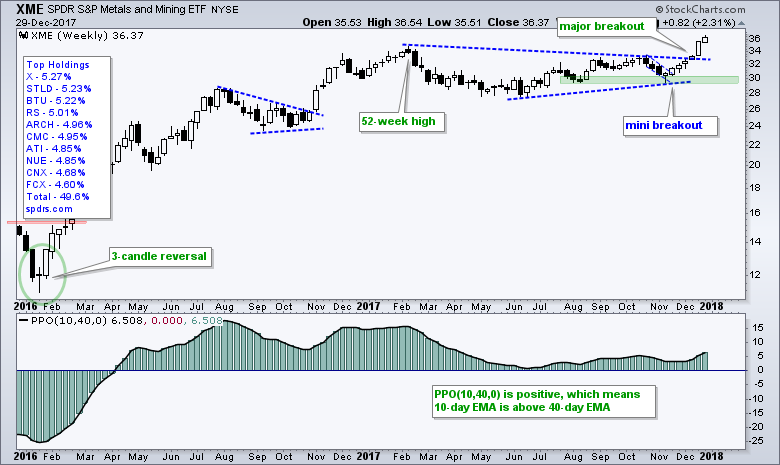The height and width of the screenshot is (465, 780).
Task: Select the SPDR S&P Metals and Mining ETF name
Action: click(x=127, y=9)
